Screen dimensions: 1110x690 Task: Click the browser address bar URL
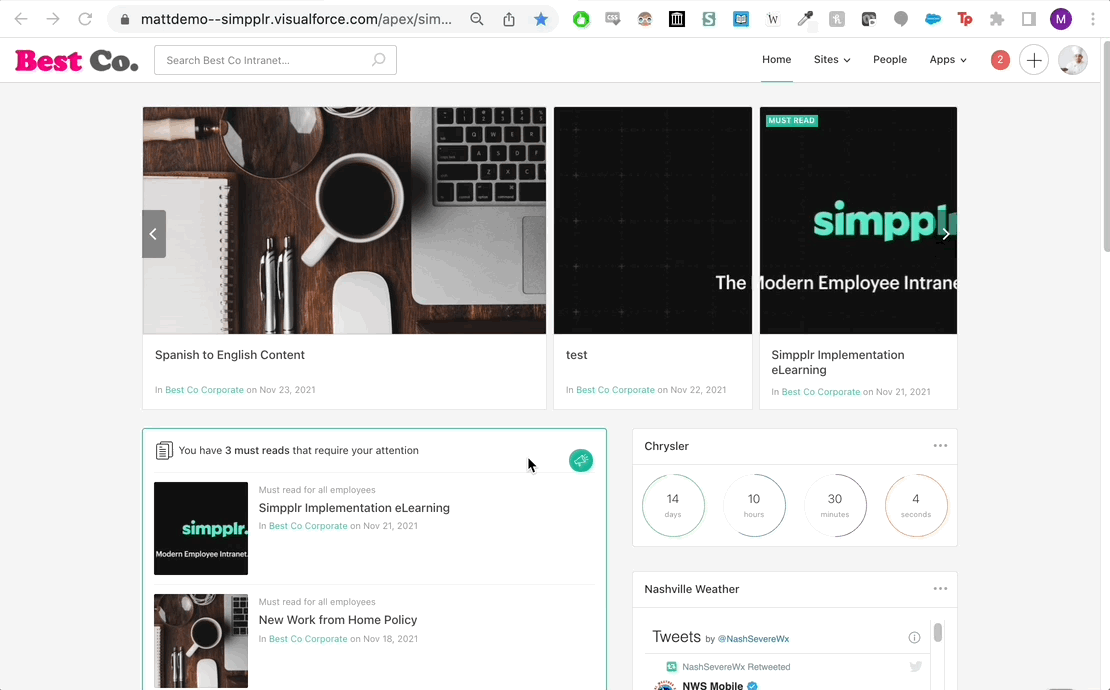coord(296,19)
